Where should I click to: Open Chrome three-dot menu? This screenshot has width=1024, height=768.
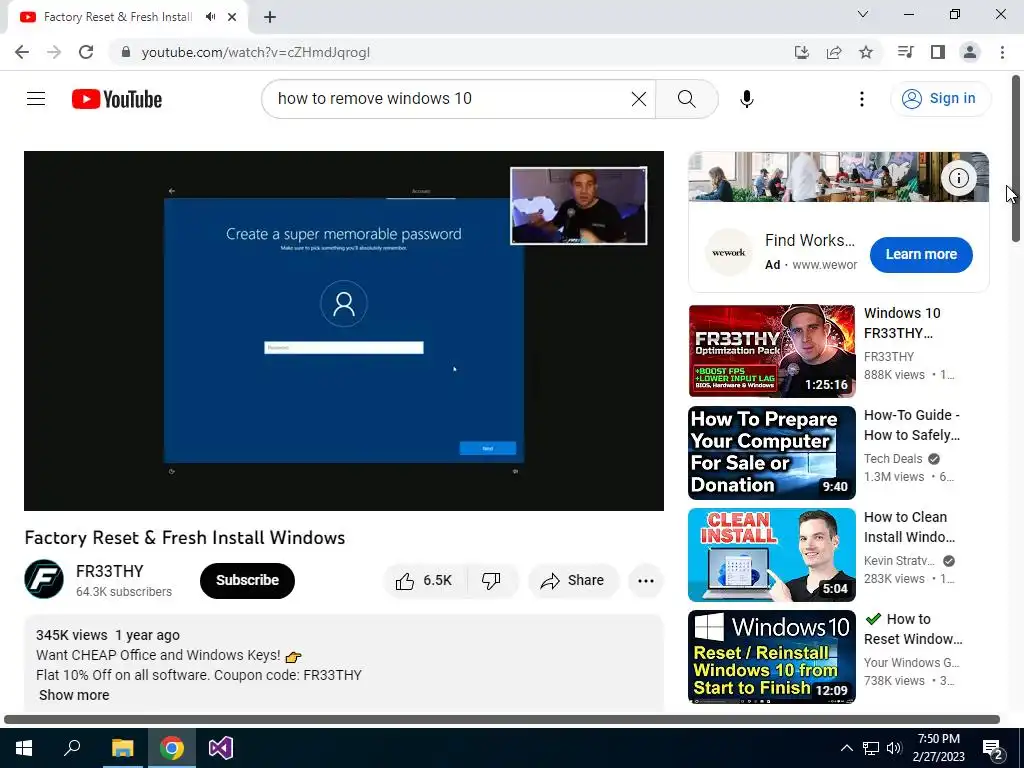tap(1002, 52)
